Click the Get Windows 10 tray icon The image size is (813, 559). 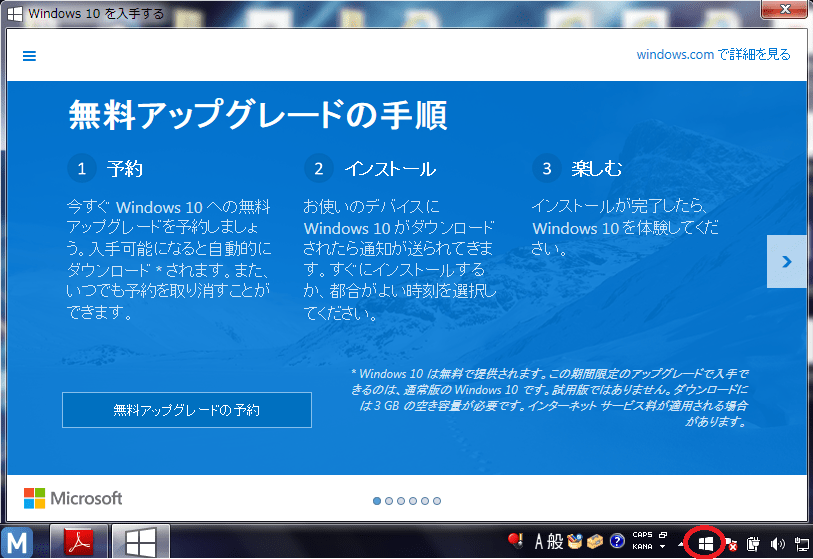click(x=706, y=544)
